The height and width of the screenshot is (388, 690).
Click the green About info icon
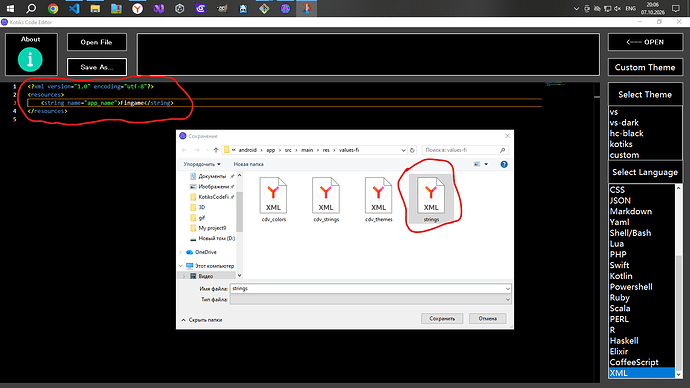[30, 59]
